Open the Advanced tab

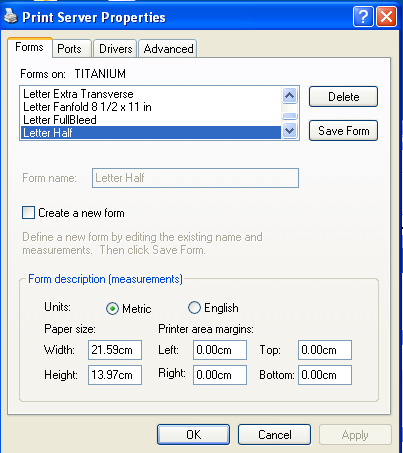click(168, 49)
